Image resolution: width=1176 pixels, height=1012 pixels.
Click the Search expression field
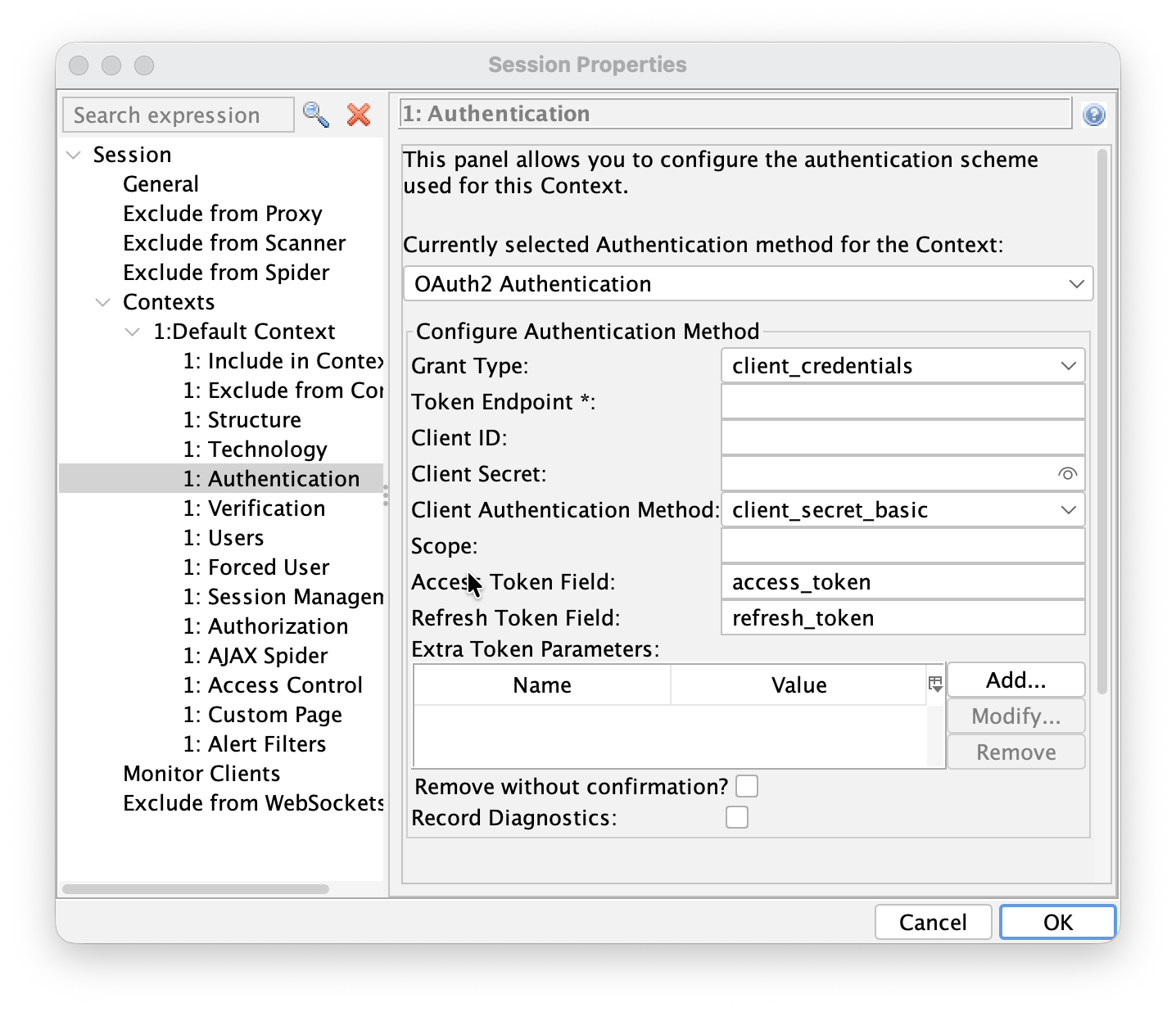click(x=179, y=115)
